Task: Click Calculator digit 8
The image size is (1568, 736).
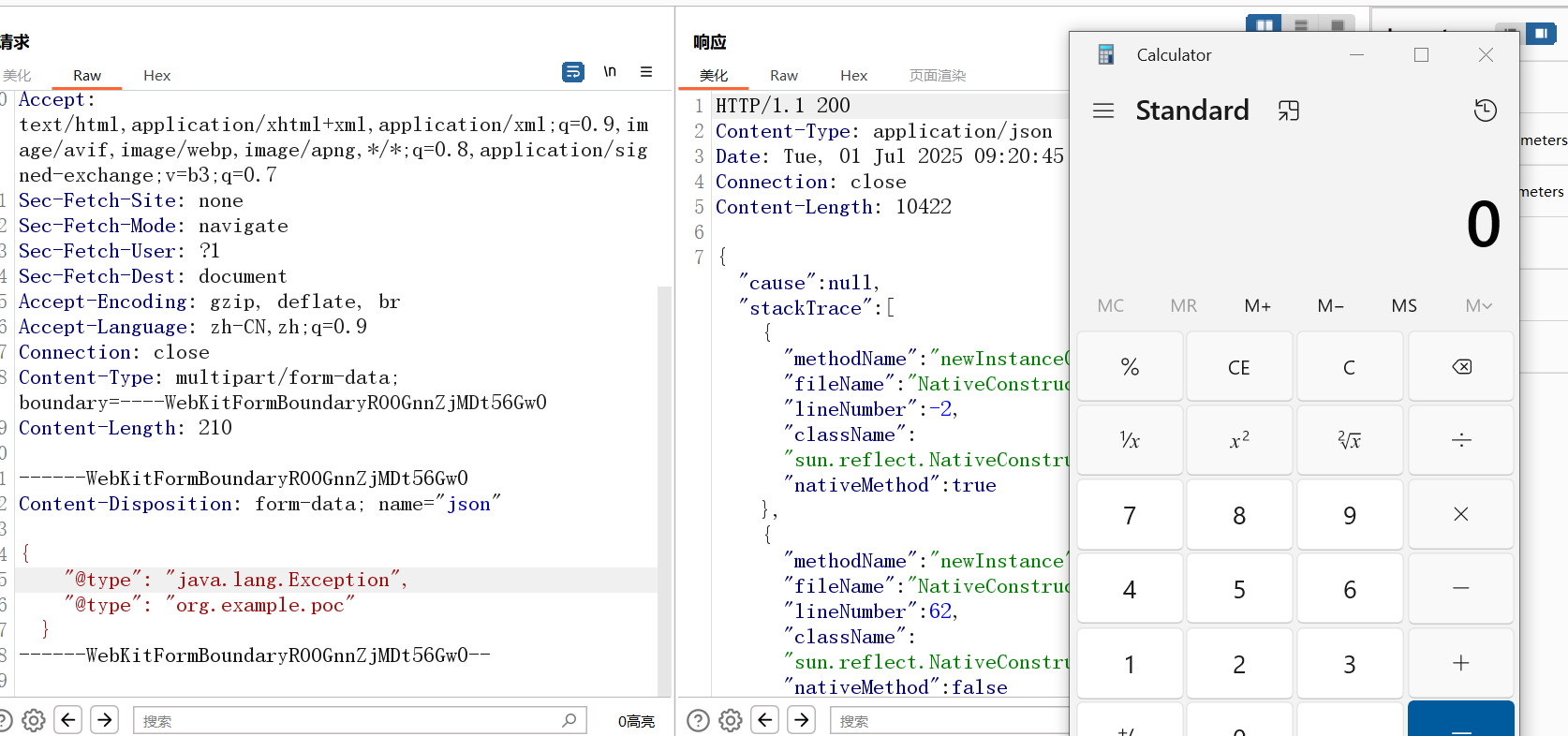Action: (1239, 514)
